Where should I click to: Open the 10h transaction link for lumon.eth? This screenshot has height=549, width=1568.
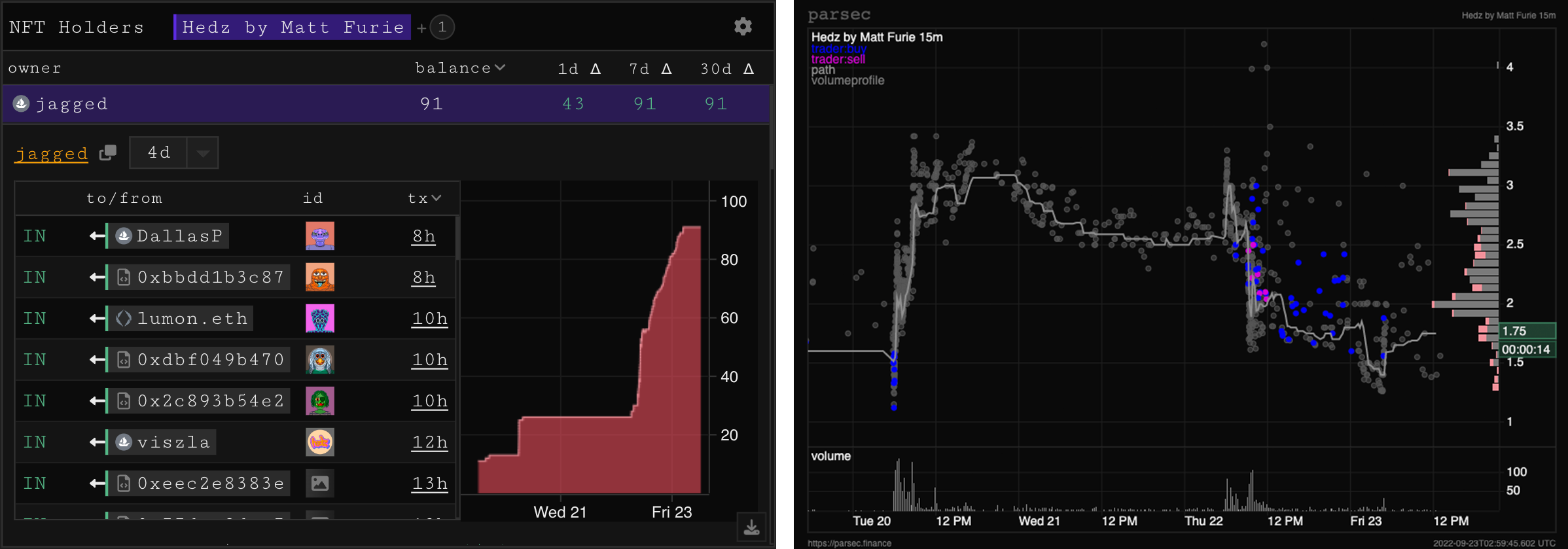[429, 319]
